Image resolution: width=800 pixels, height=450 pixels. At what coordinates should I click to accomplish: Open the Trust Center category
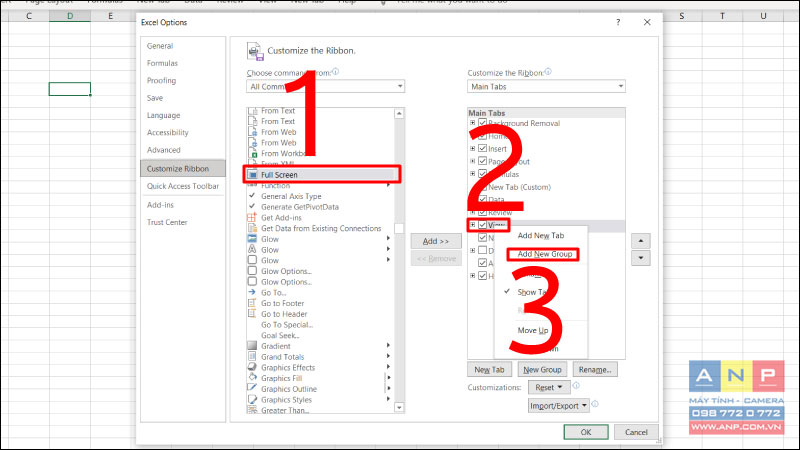(x=167, y=222)
